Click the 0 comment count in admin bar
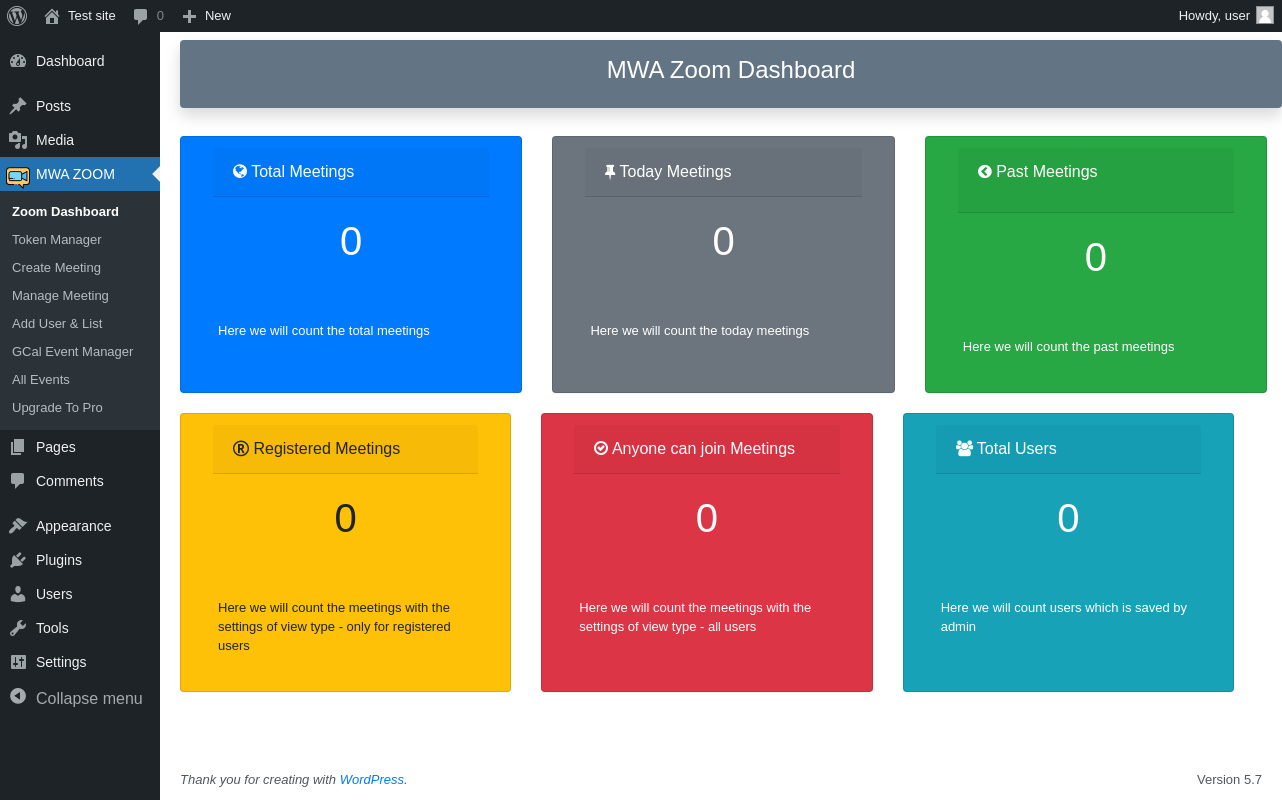Image resolution: width=1282 pixels, height=800 pixels. click(x=160, y=16)
